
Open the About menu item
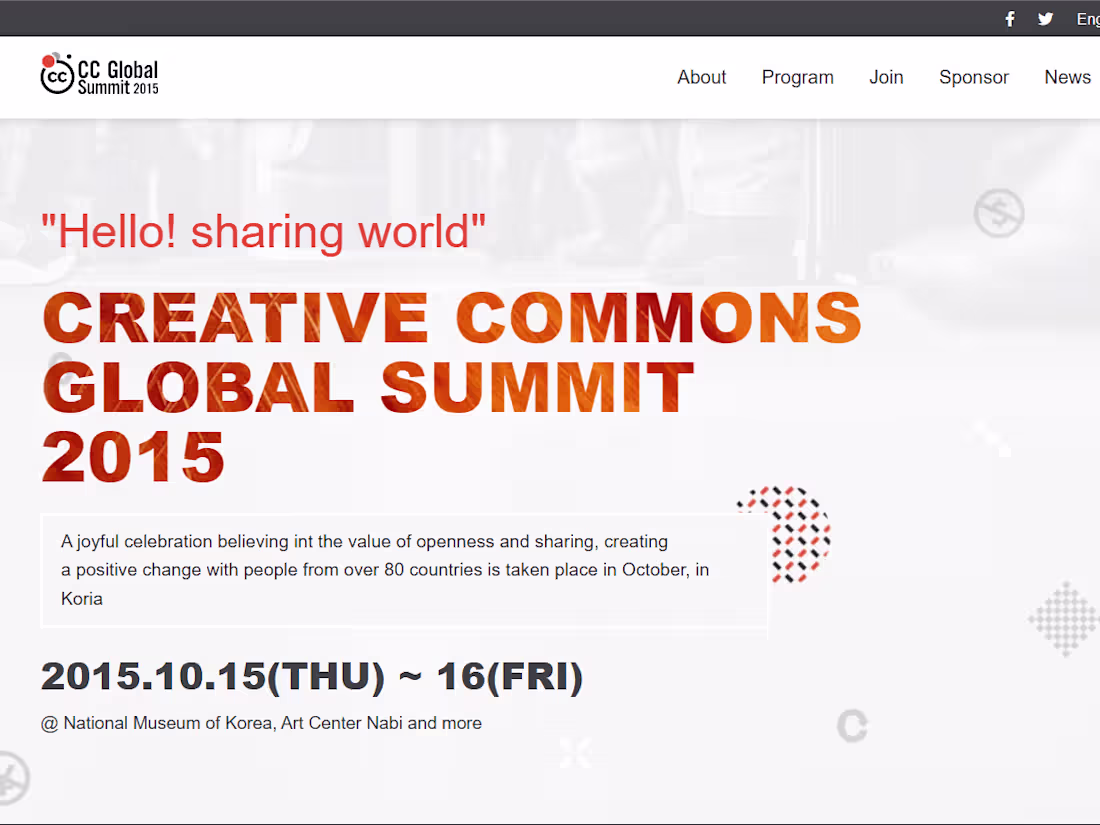click(702, 77)
